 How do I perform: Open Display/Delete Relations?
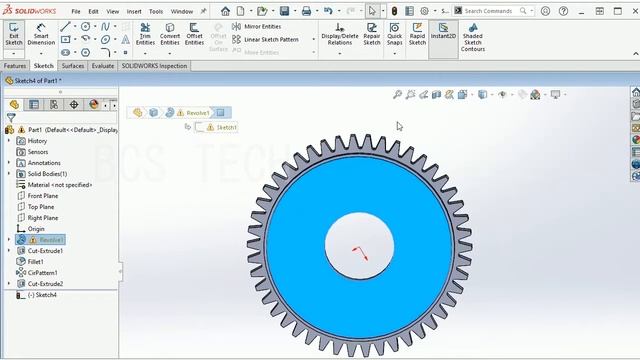pos(340,34)
